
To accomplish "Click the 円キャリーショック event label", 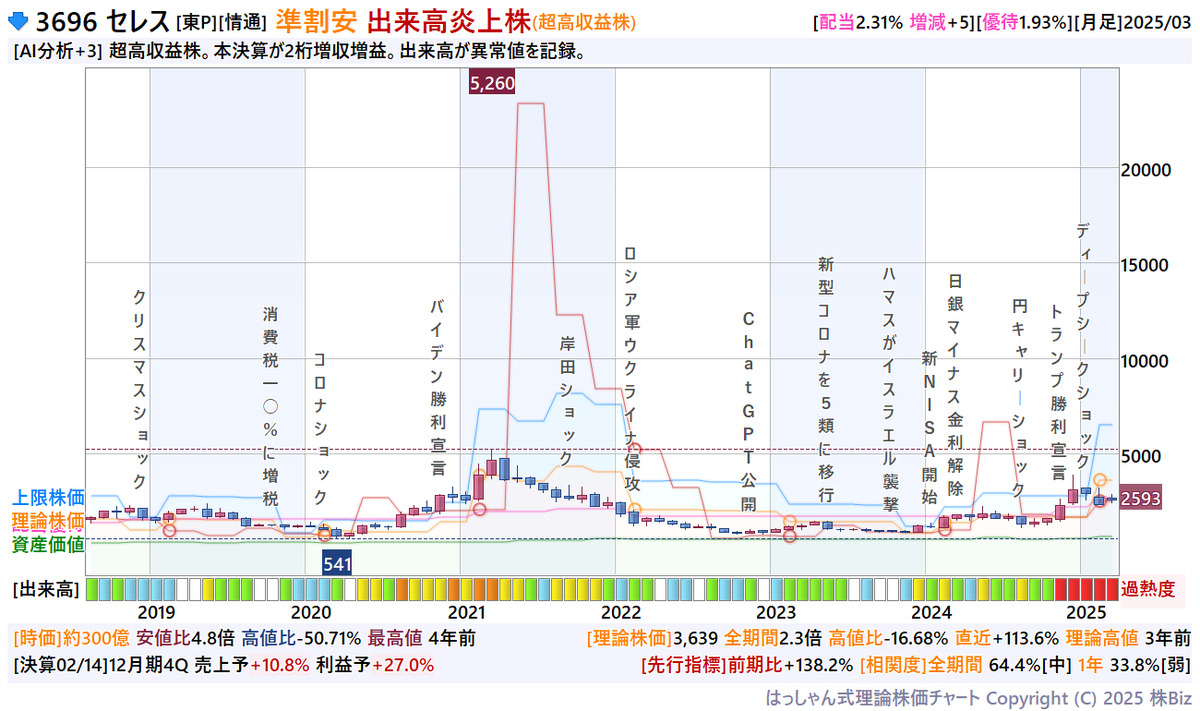I will point(1019,396).
